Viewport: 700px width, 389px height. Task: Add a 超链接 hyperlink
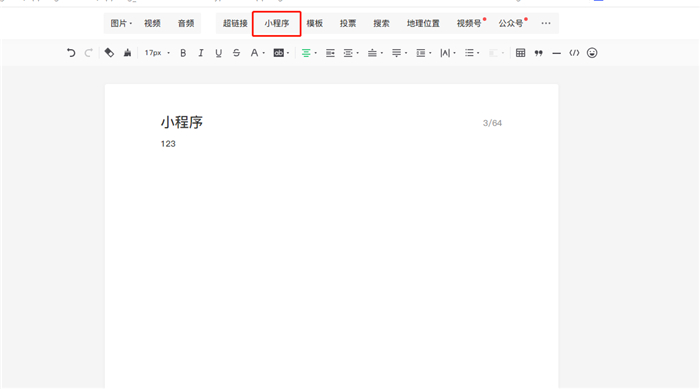pos(235,23)
